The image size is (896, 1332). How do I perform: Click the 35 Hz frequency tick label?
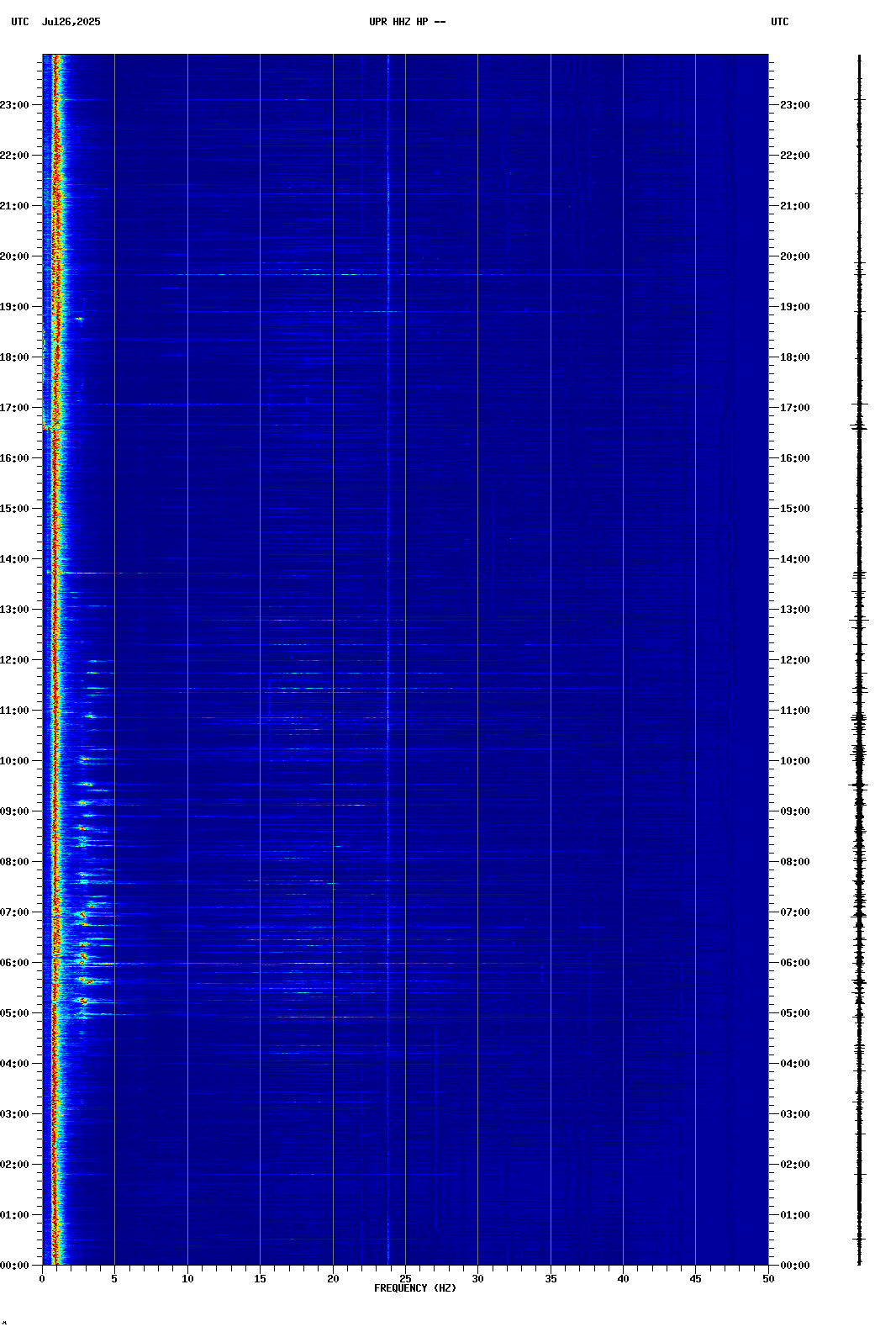point(551,1279)
